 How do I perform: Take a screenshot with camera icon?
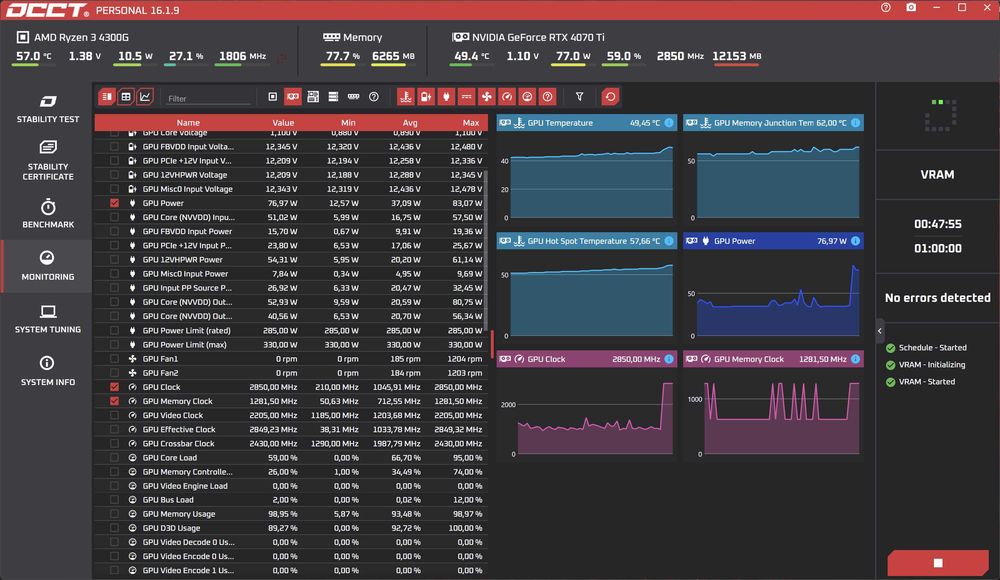pos(911,8)
